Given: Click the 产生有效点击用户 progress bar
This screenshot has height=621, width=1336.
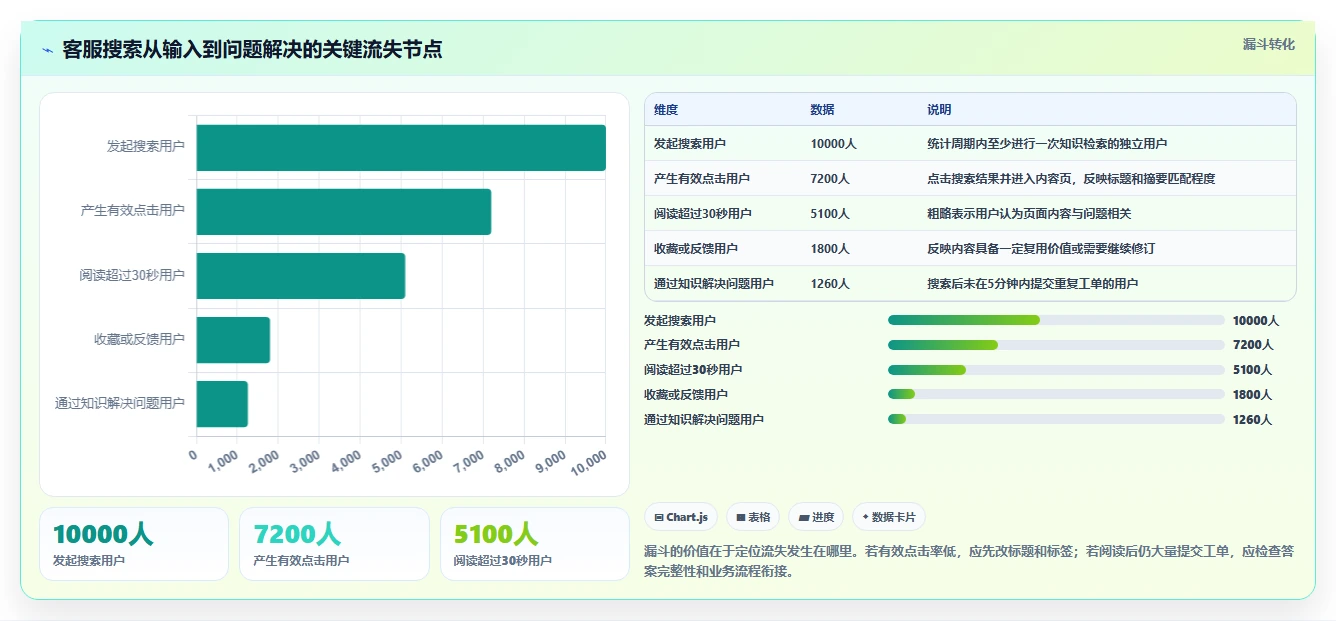Looking at the screenshot, I should tap(1056, 344).
